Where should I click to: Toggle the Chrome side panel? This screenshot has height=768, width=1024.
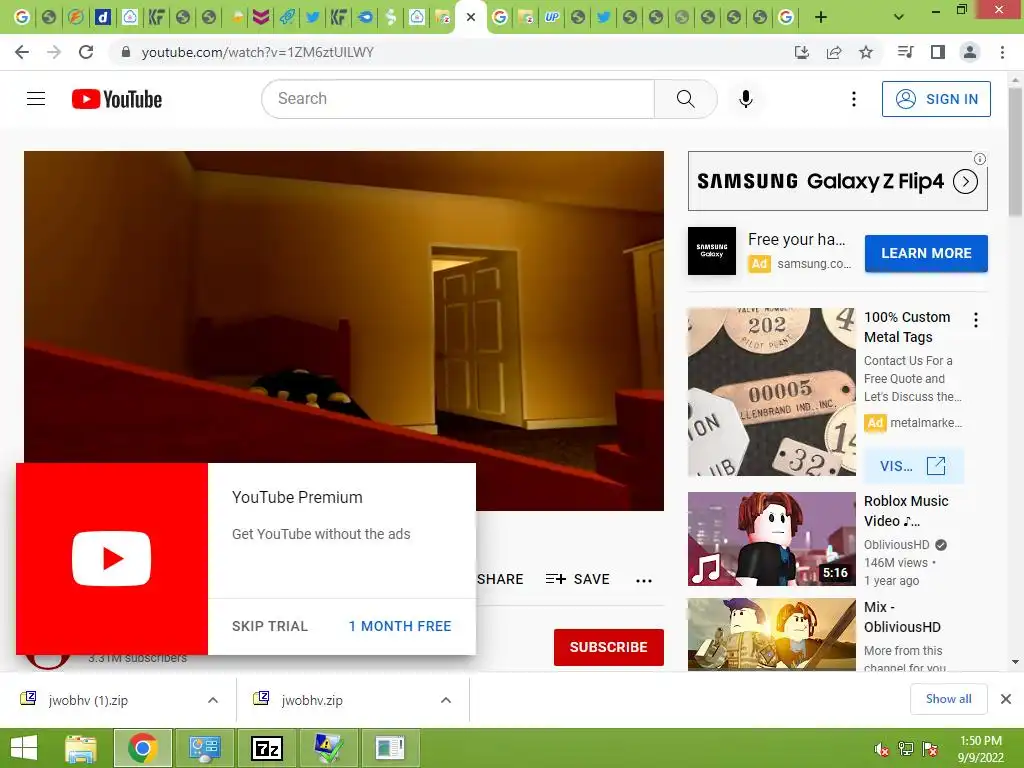click(x=938, y=52)
